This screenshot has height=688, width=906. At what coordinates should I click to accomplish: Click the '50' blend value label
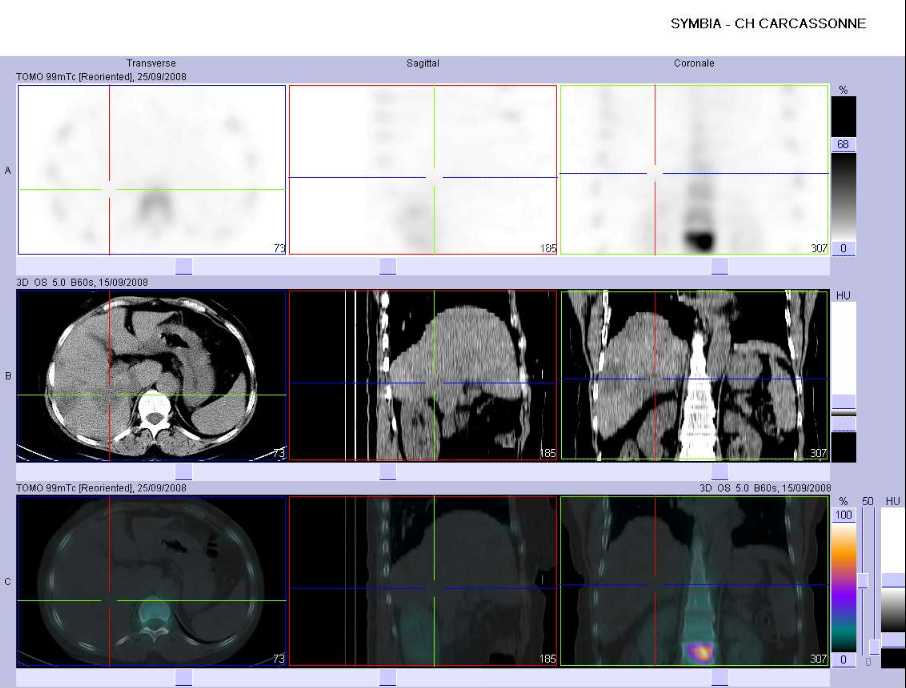[867, 501]
